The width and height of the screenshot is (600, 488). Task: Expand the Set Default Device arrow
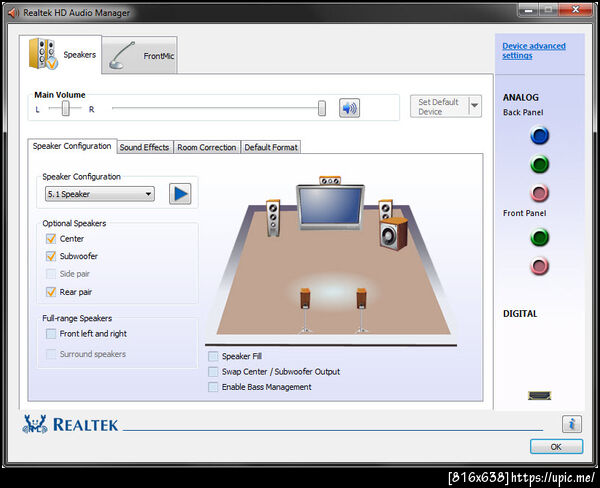click(x=474, y=106)
